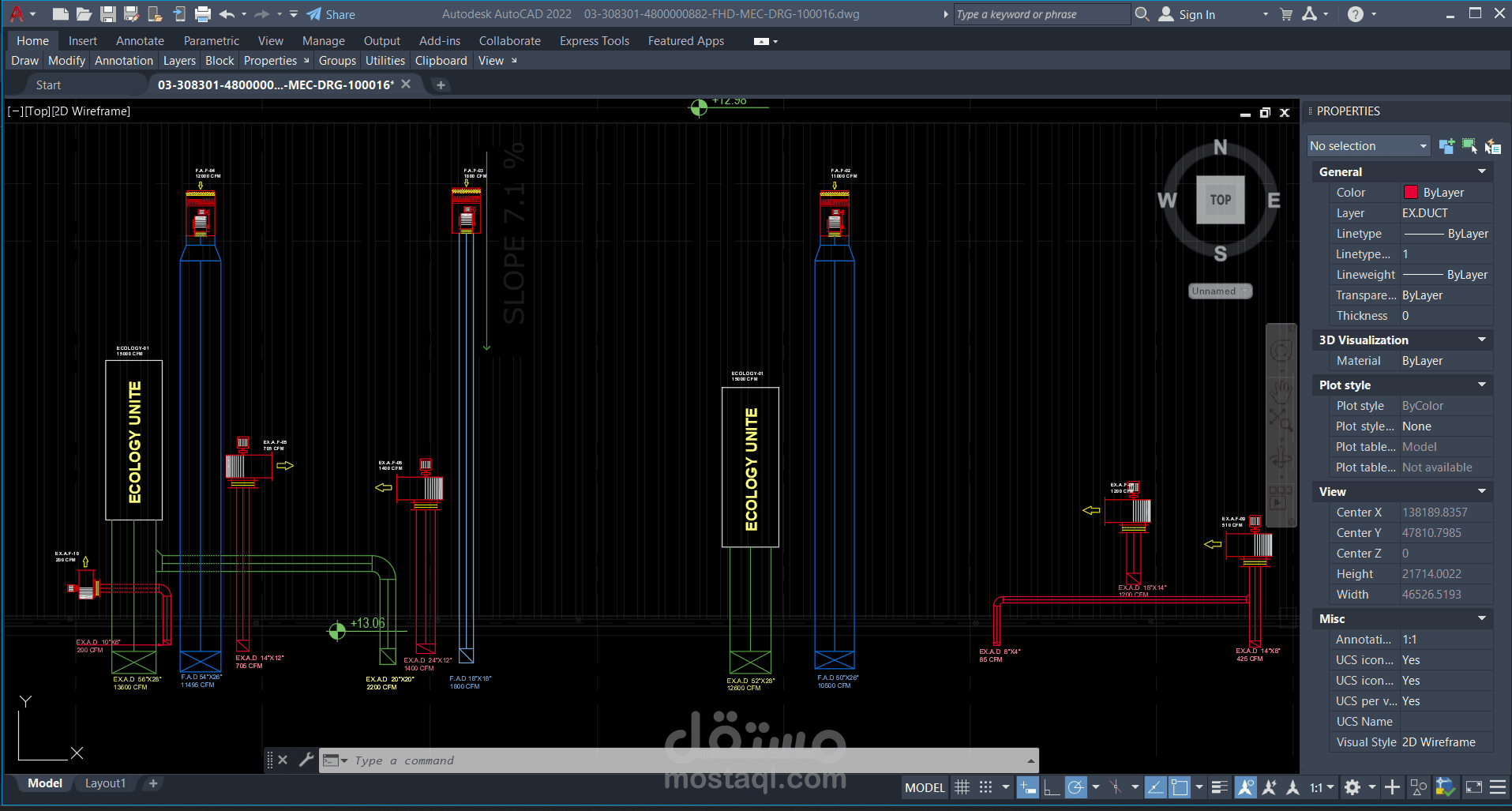
Task: Open the Sign In dropdown arrow
Action: 1266,14
